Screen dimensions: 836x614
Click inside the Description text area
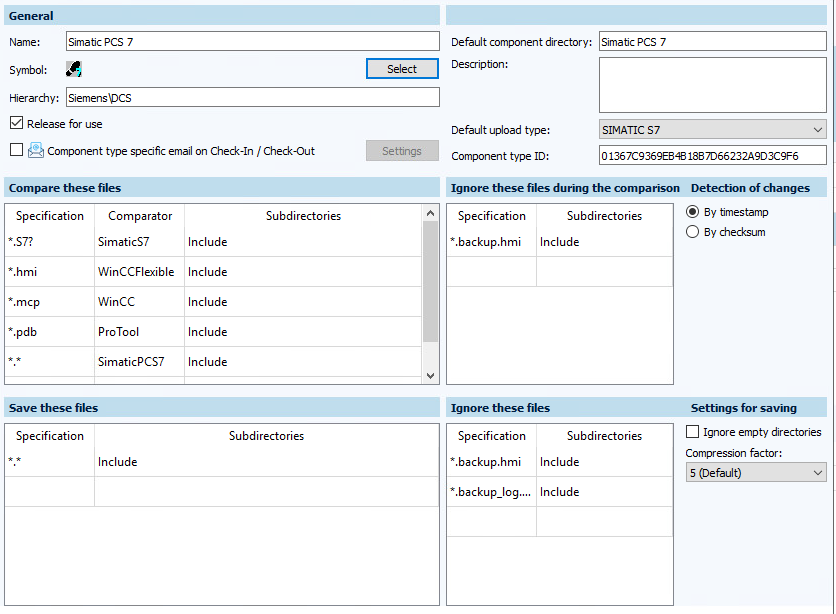click(x=713, y=85)
